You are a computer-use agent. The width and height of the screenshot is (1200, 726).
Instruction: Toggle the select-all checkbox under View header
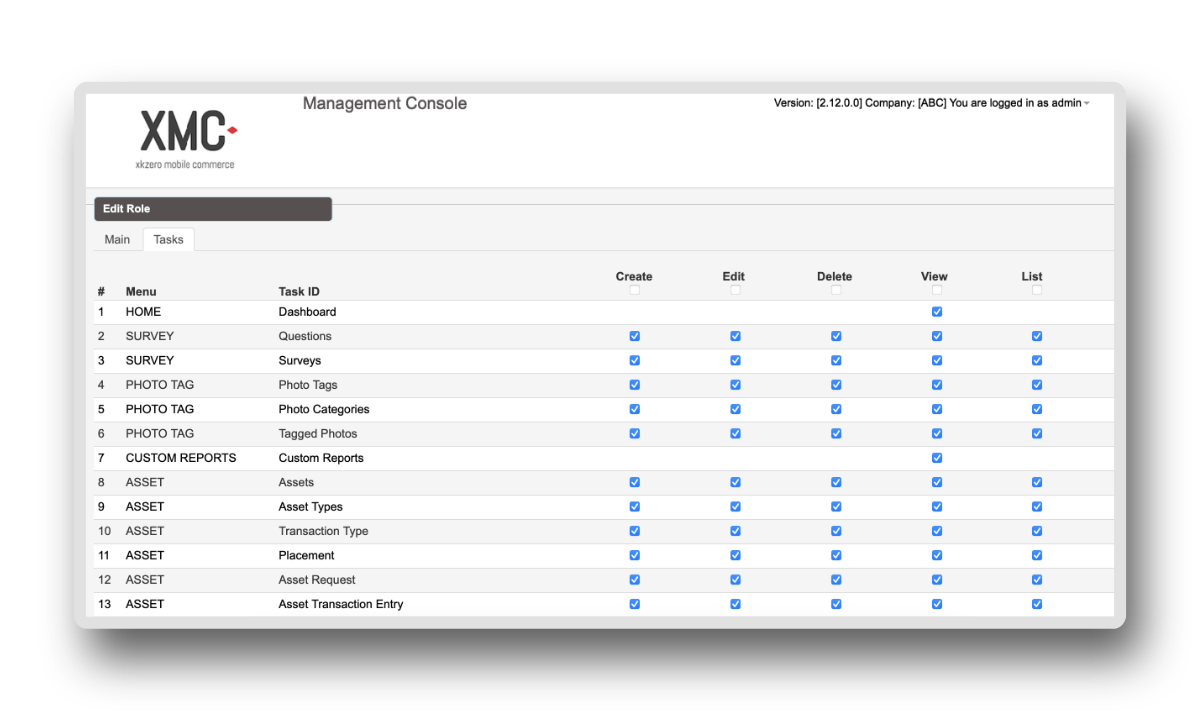tap(936, 289)
